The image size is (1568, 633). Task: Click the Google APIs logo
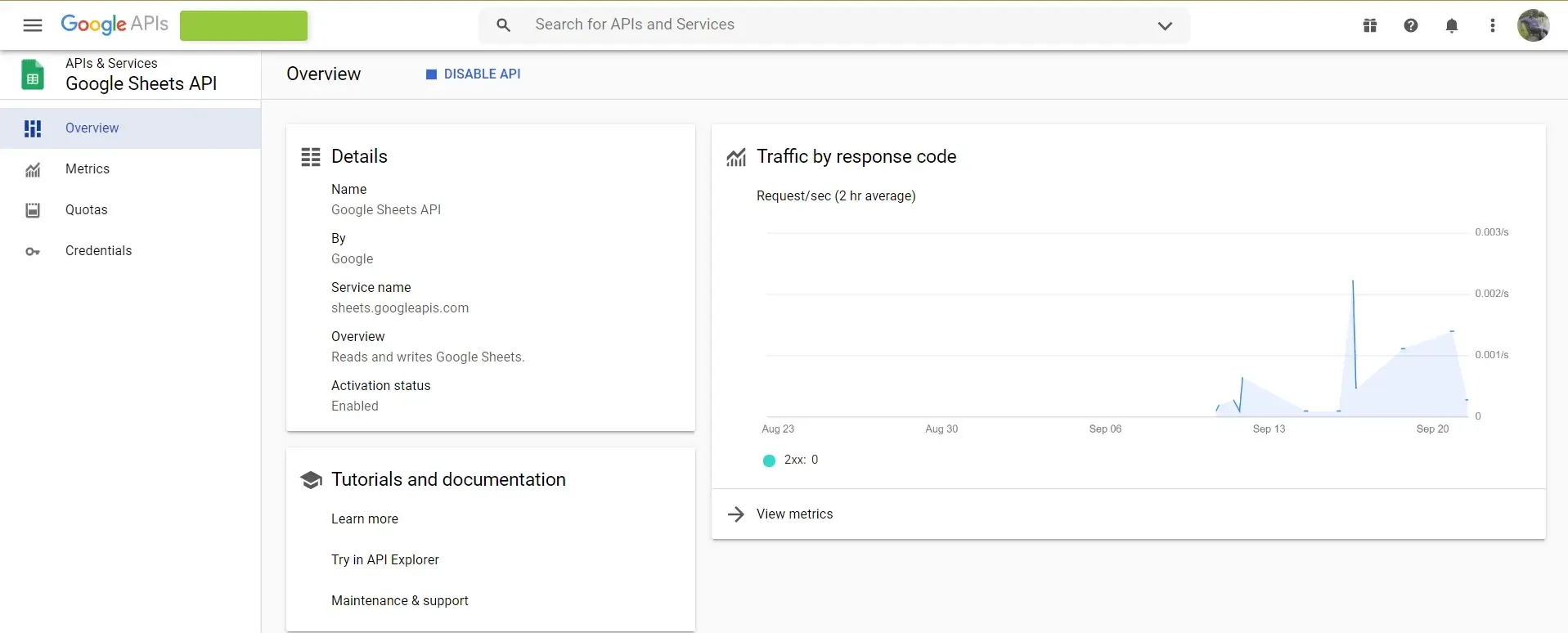[115, 25]
